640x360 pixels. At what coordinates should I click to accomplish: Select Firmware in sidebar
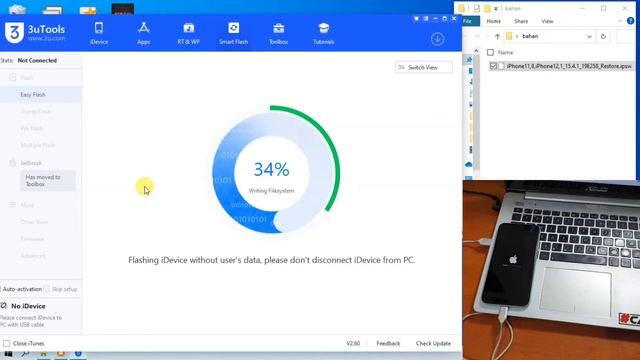click(x=32, y=239)
